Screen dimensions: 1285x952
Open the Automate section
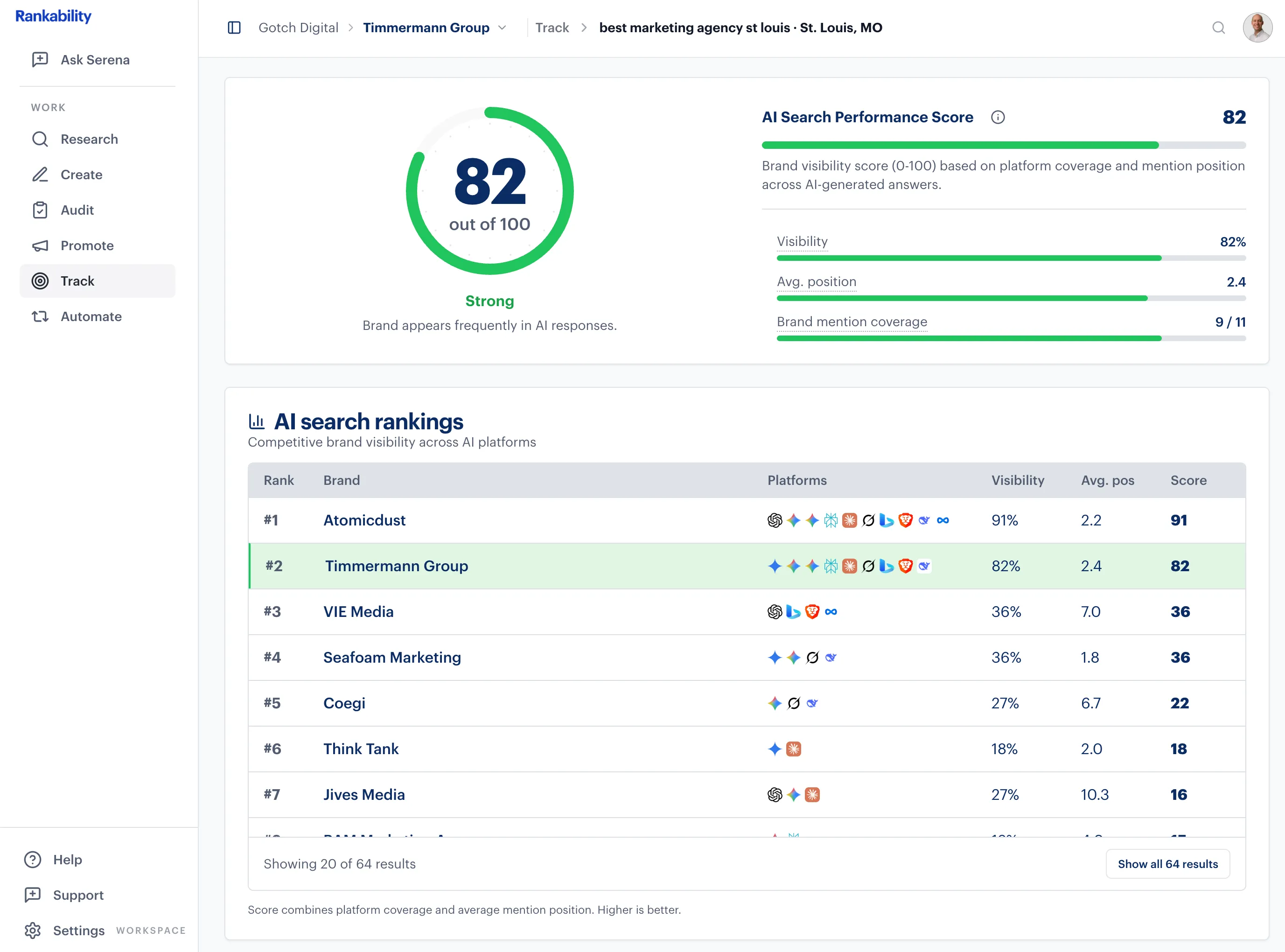point(98,316)
